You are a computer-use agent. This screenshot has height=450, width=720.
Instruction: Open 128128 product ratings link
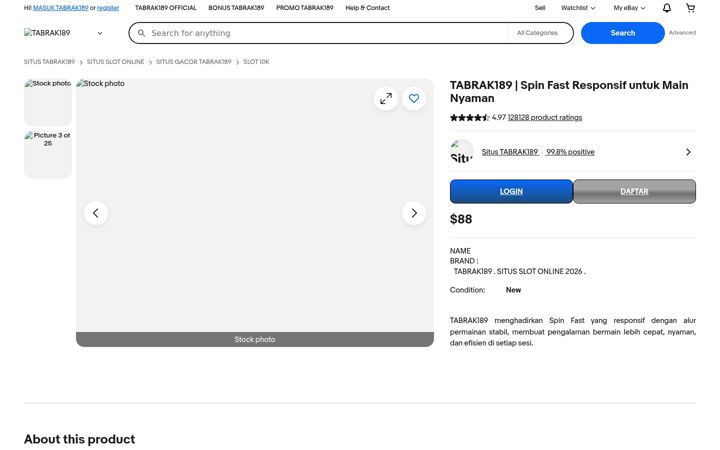(545, 118)
